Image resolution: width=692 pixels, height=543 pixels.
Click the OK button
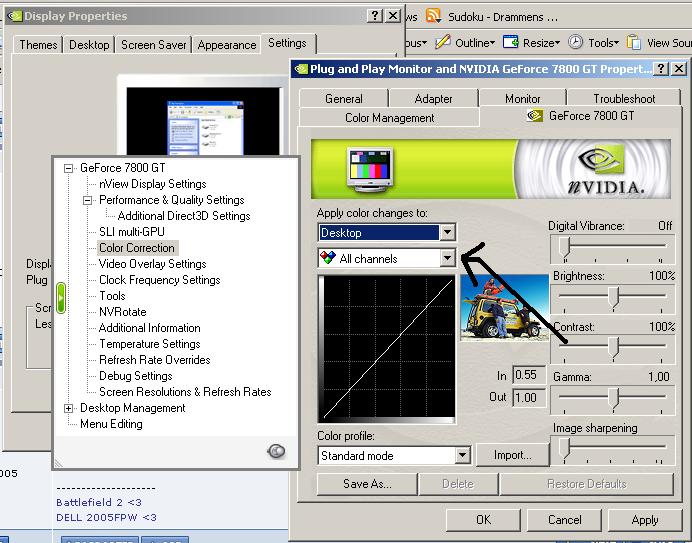pyautogui.click(x=483, y=520)
